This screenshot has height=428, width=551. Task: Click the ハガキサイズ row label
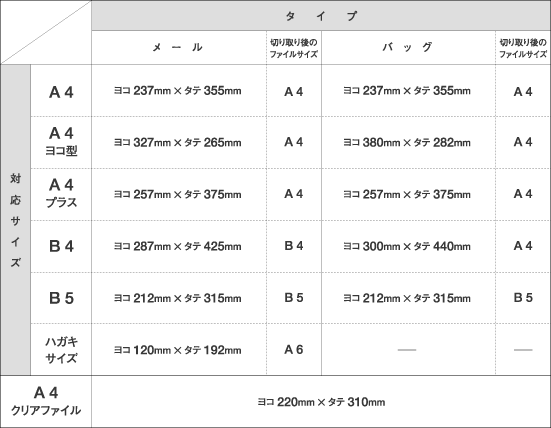pyautogui.click(x=61, y=350)
